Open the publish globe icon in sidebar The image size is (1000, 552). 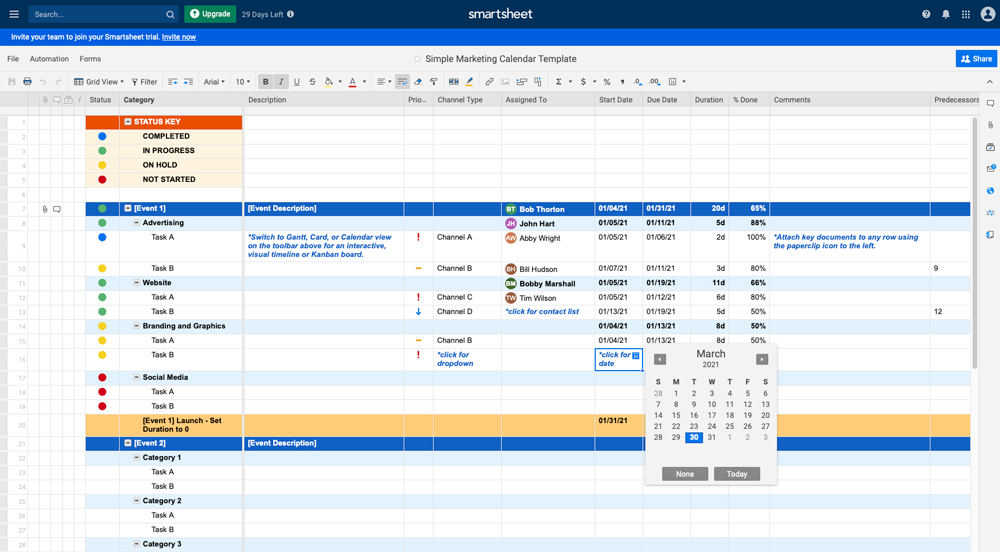[x=990, y=191]
